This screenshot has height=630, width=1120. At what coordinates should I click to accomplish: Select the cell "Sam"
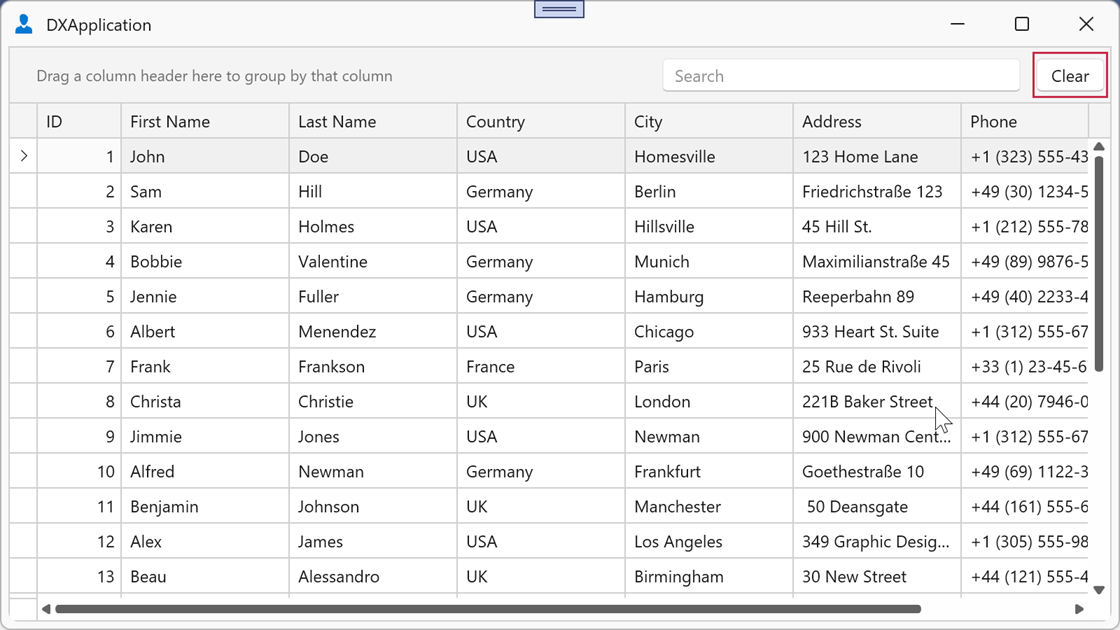(x=205, y=191)
